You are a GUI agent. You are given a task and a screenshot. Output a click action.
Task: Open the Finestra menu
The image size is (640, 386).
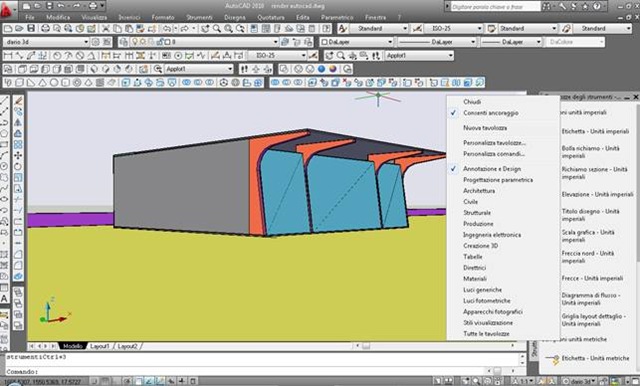[376, 18]
